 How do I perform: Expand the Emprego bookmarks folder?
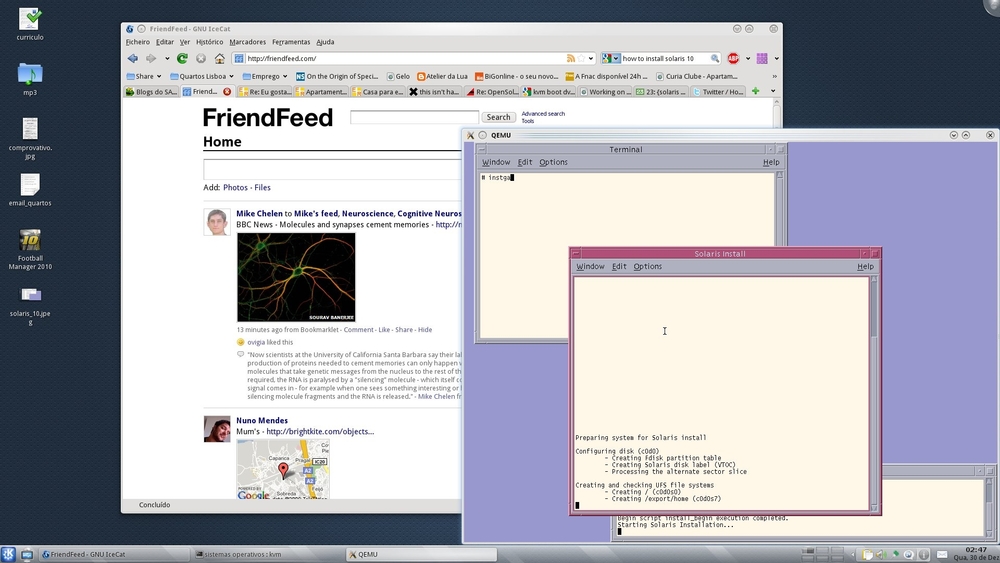point(265,76)
